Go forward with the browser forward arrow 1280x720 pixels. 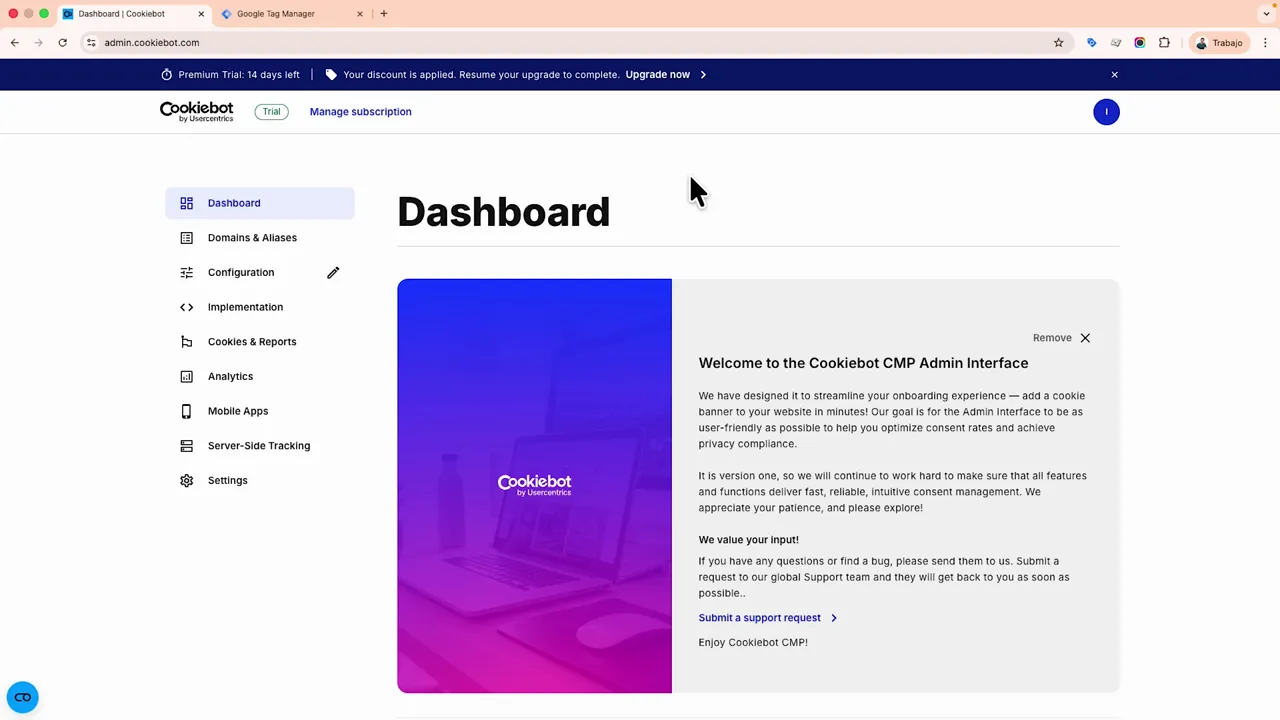38,43
